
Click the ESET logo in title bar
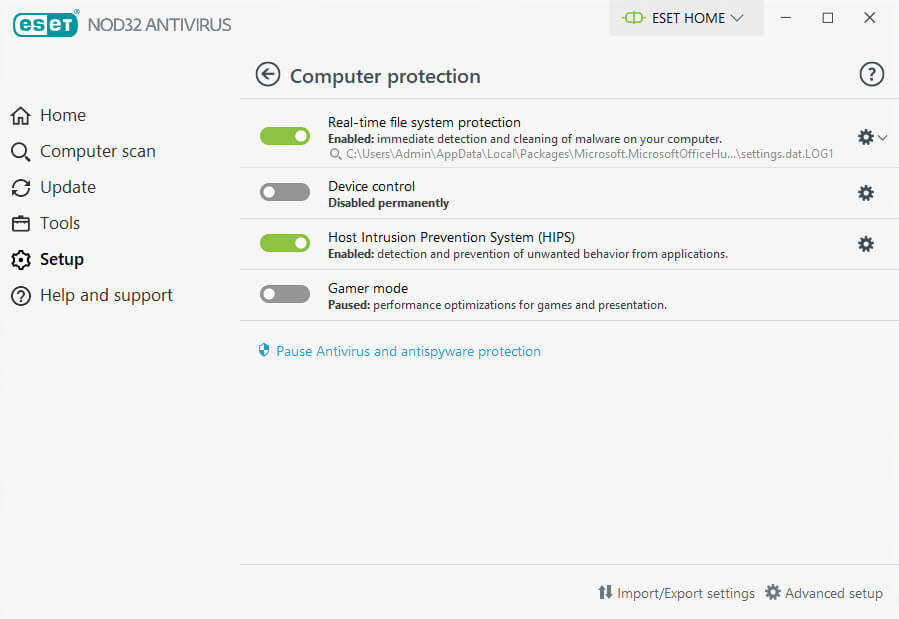click(45, 24)
